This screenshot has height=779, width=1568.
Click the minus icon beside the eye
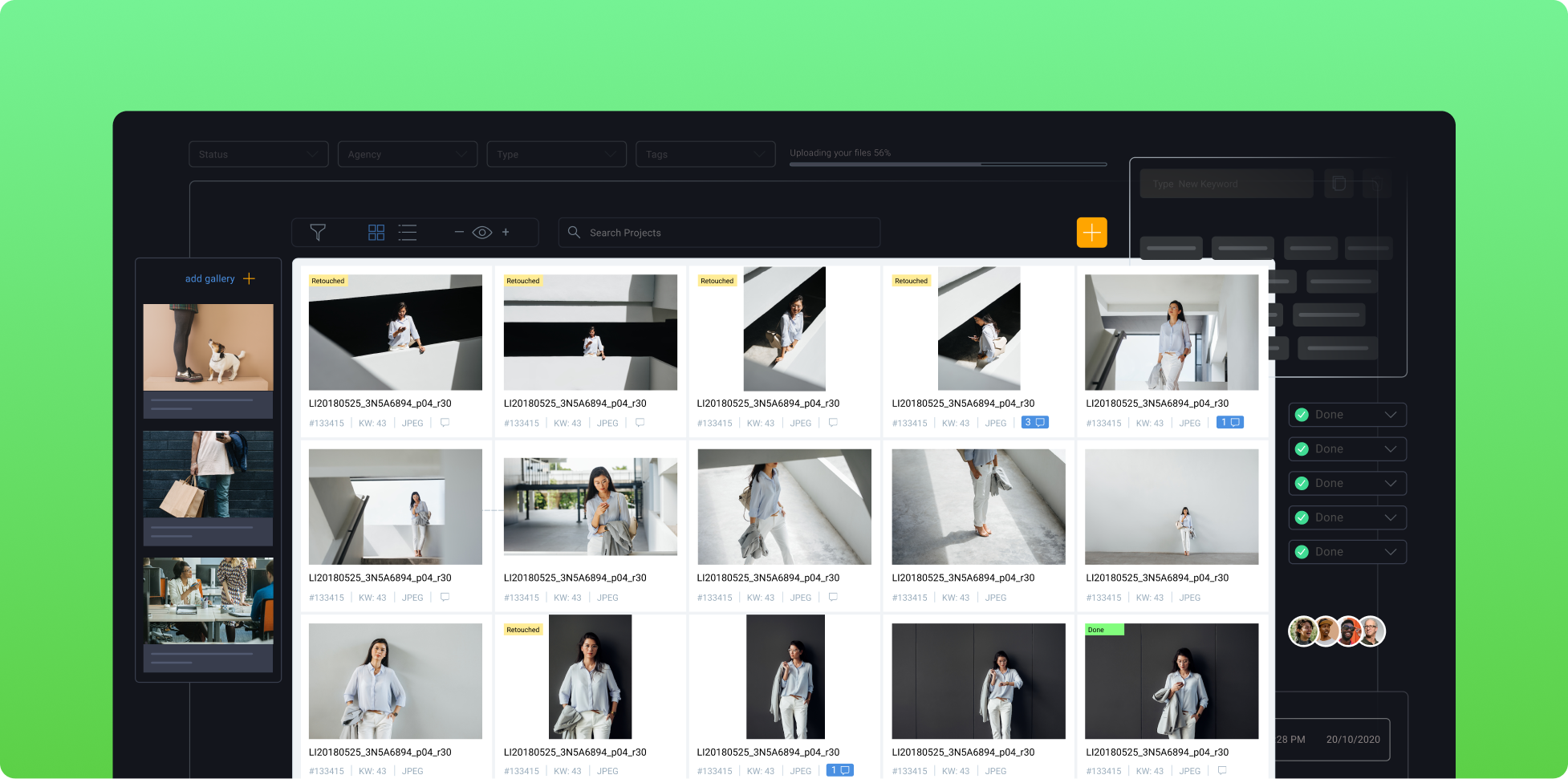459,232
